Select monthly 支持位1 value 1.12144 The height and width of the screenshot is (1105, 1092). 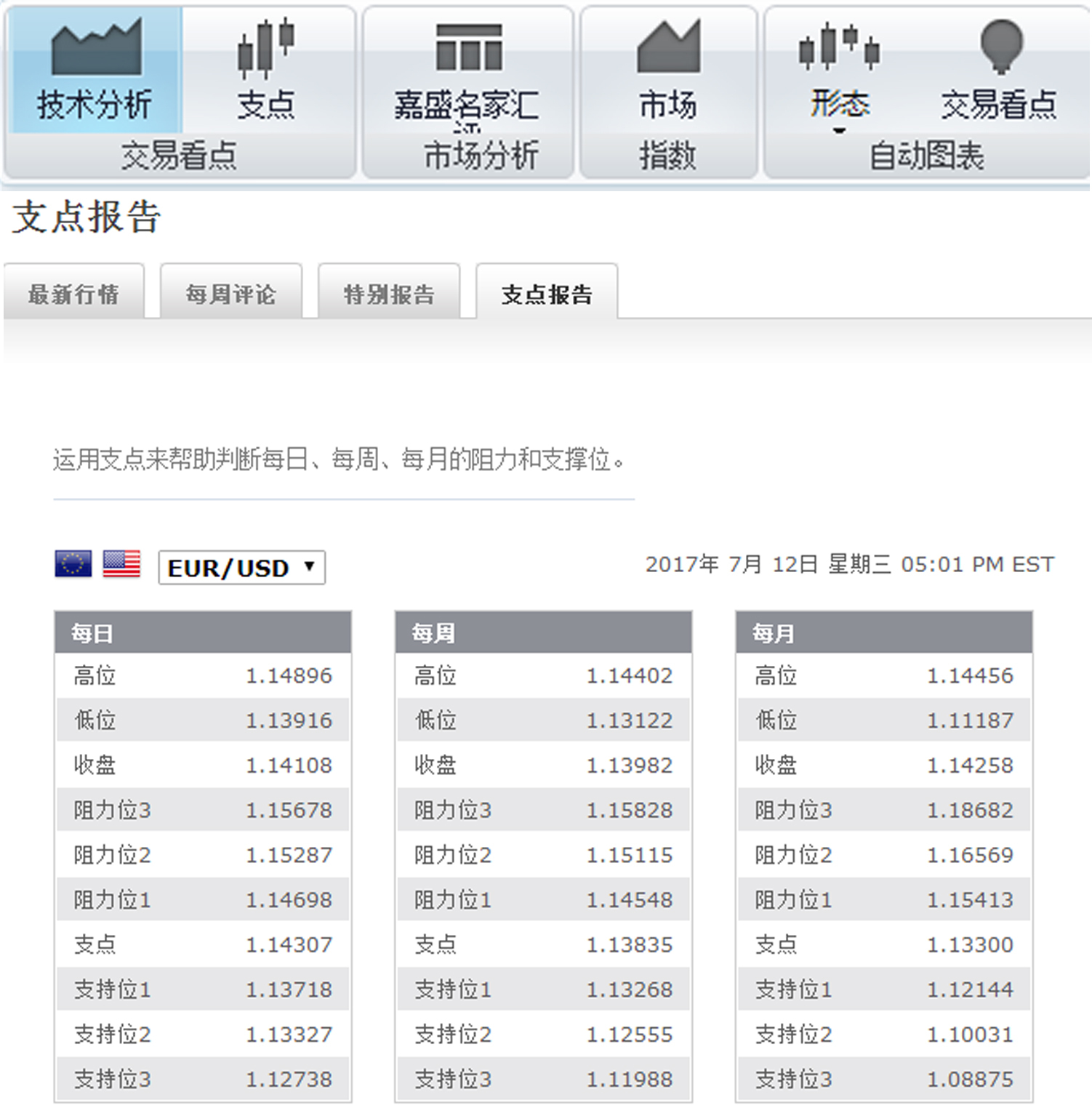click(x=970, y=989)
